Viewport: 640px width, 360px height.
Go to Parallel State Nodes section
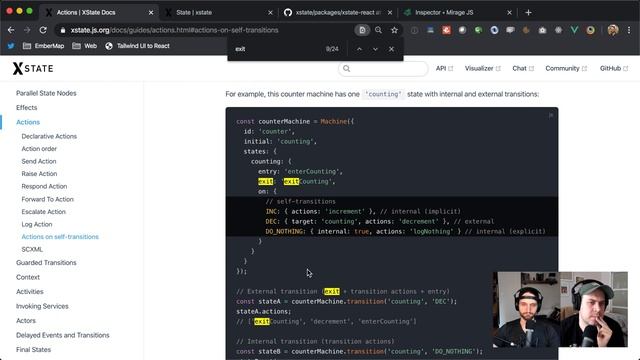point(46,93)
